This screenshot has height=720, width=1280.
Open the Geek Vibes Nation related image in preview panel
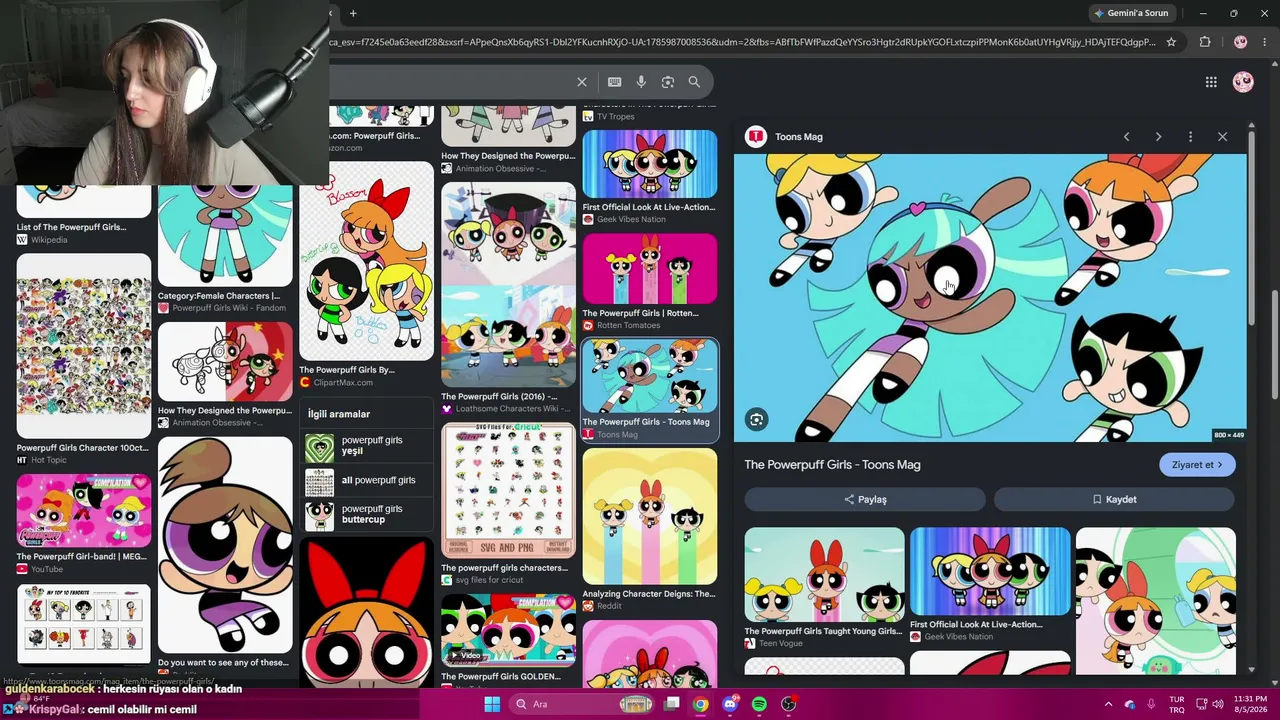990,572
